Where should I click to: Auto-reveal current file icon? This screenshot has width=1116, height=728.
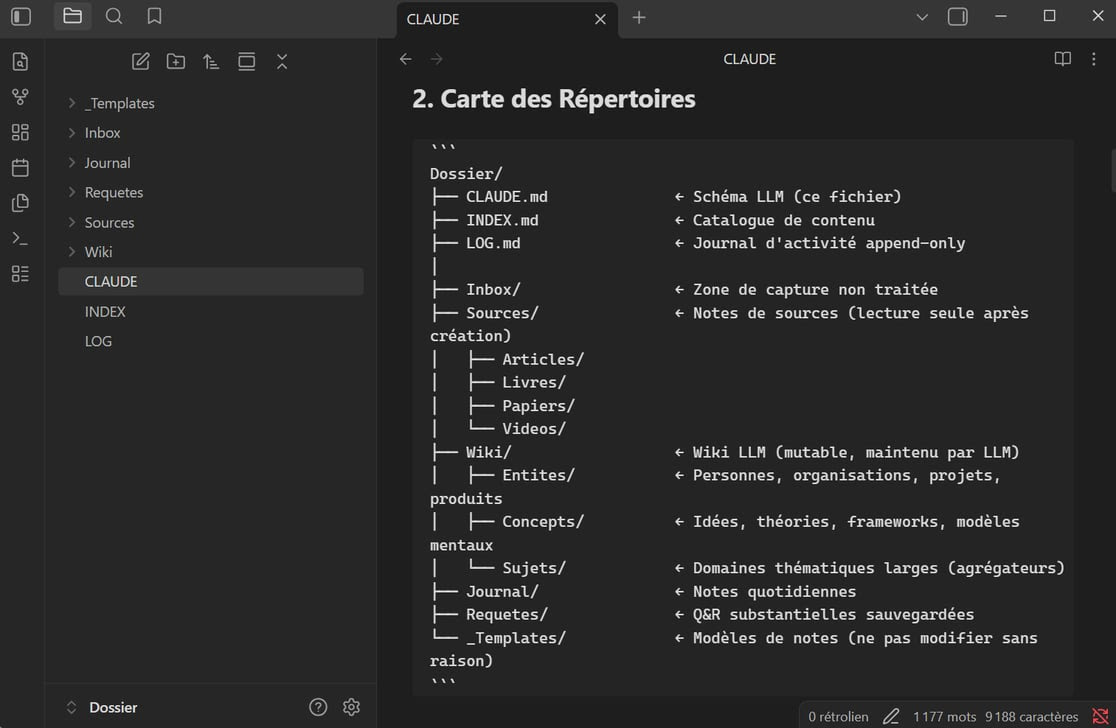246,61
